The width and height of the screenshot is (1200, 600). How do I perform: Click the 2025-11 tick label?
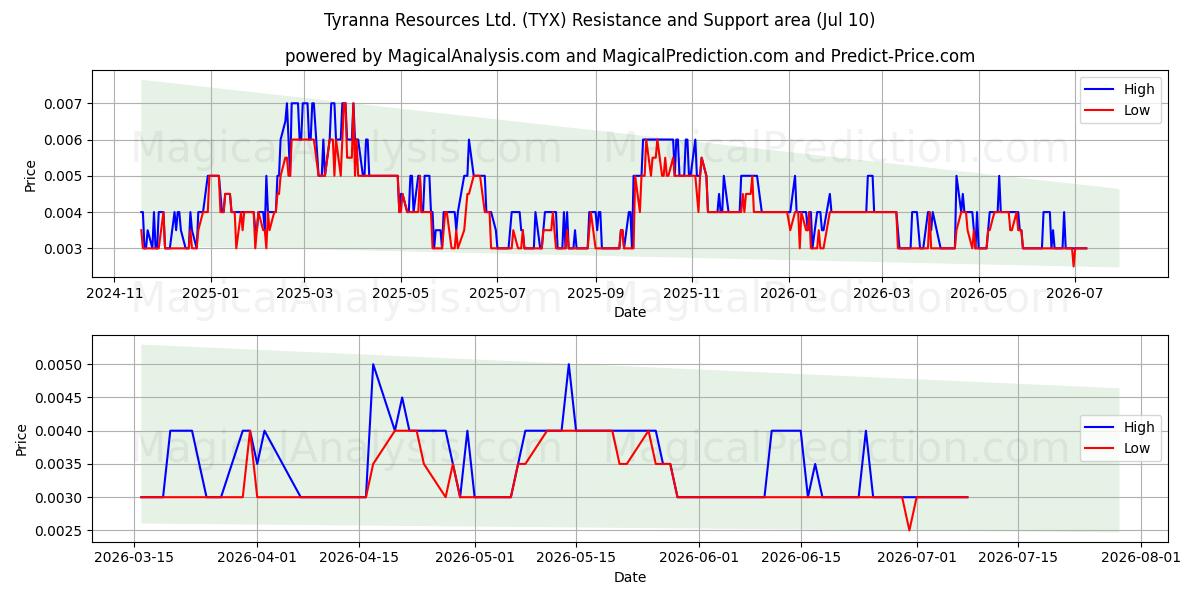click(x=693, y=293)
